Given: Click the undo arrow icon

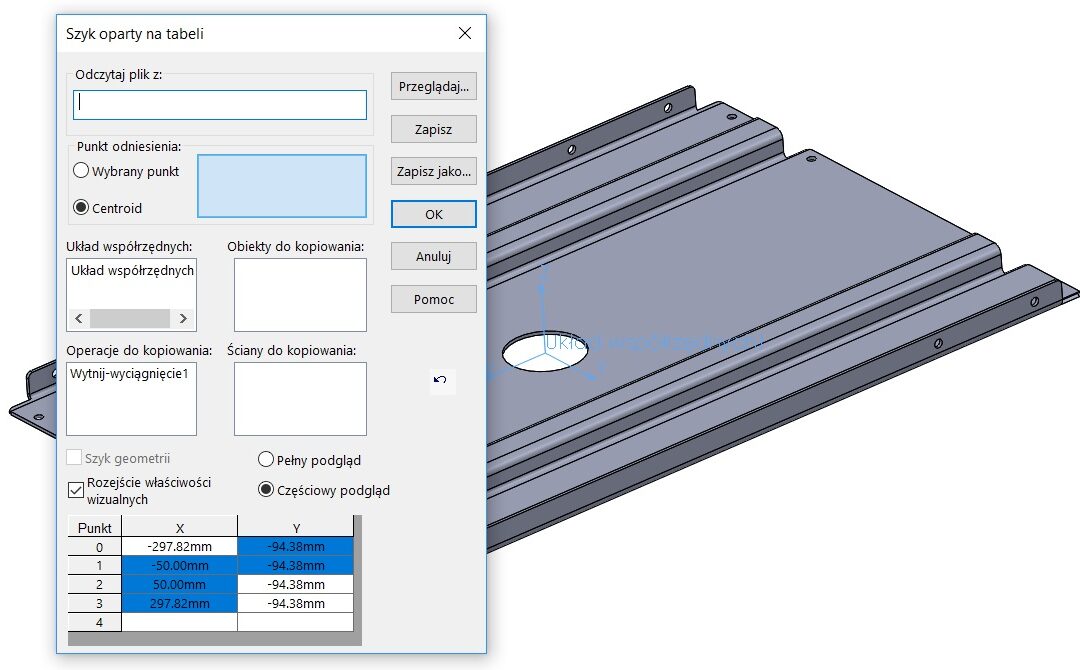Looking at the screenshot, I should click(440, 380).
